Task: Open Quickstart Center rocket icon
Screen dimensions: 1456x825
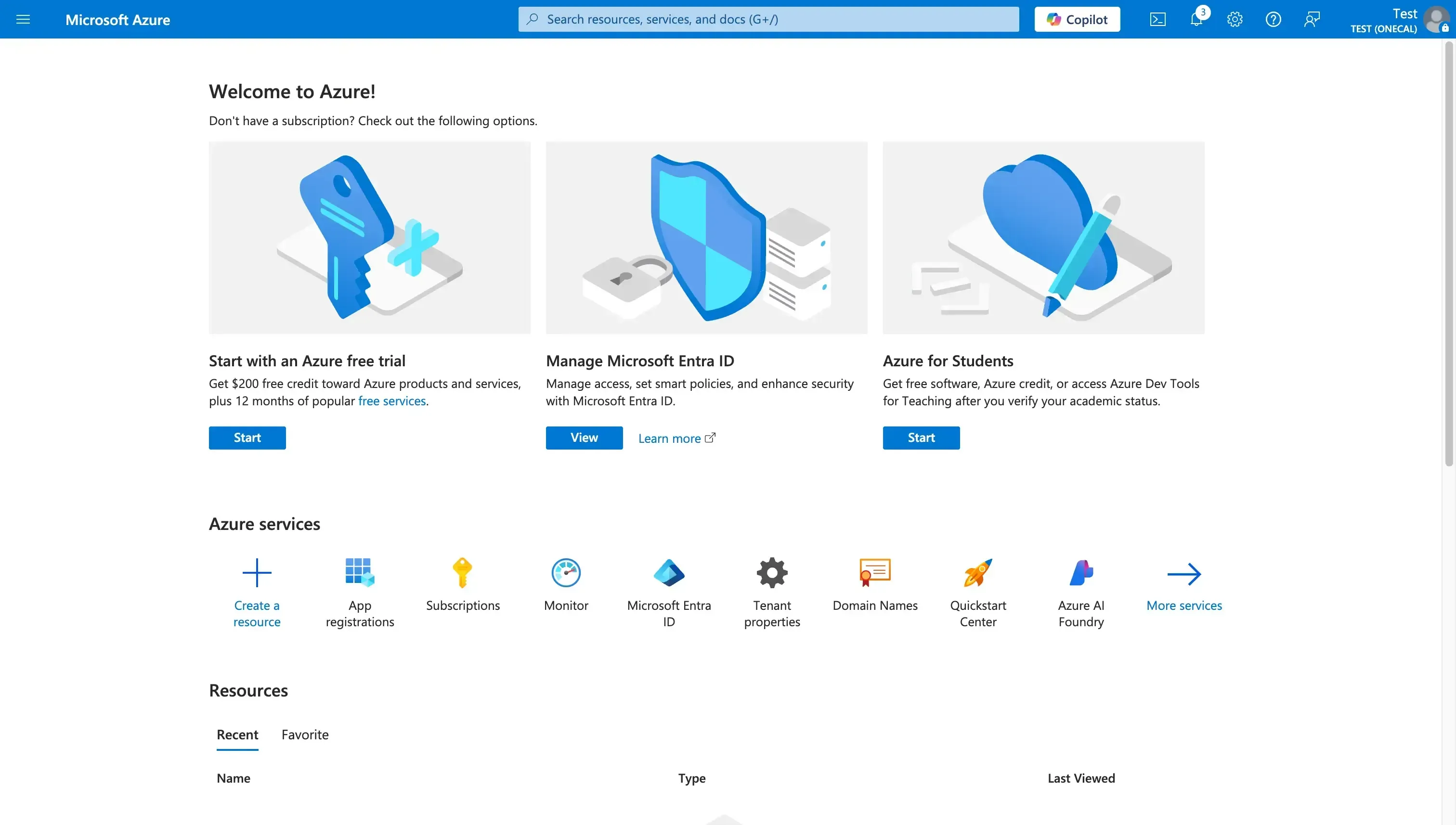Action: click(978, 572)
